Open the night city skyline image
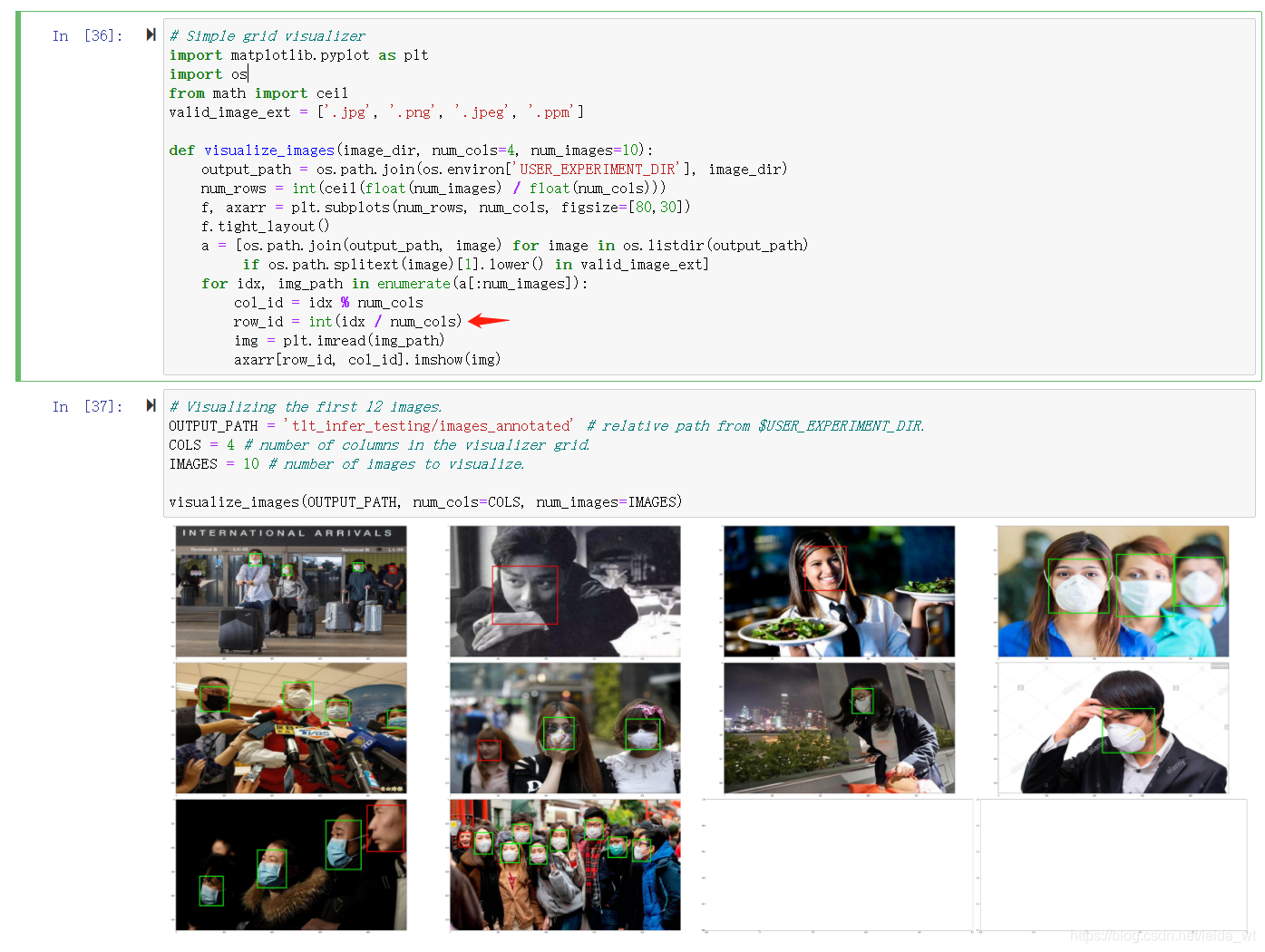This screenshot has height=952, width=1265. [x=839, y=728]
